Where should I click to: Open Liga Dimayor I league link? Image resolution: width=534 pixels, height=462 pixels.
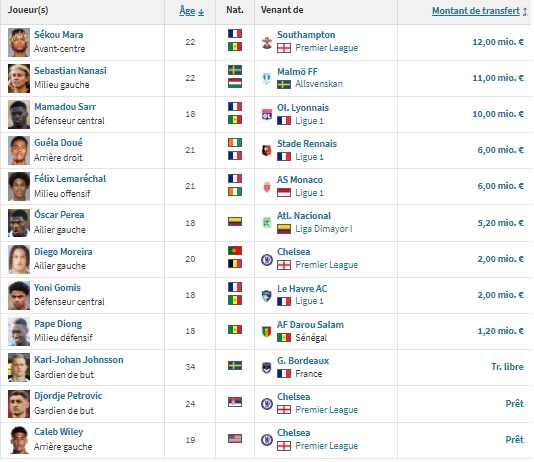point(324,229)
